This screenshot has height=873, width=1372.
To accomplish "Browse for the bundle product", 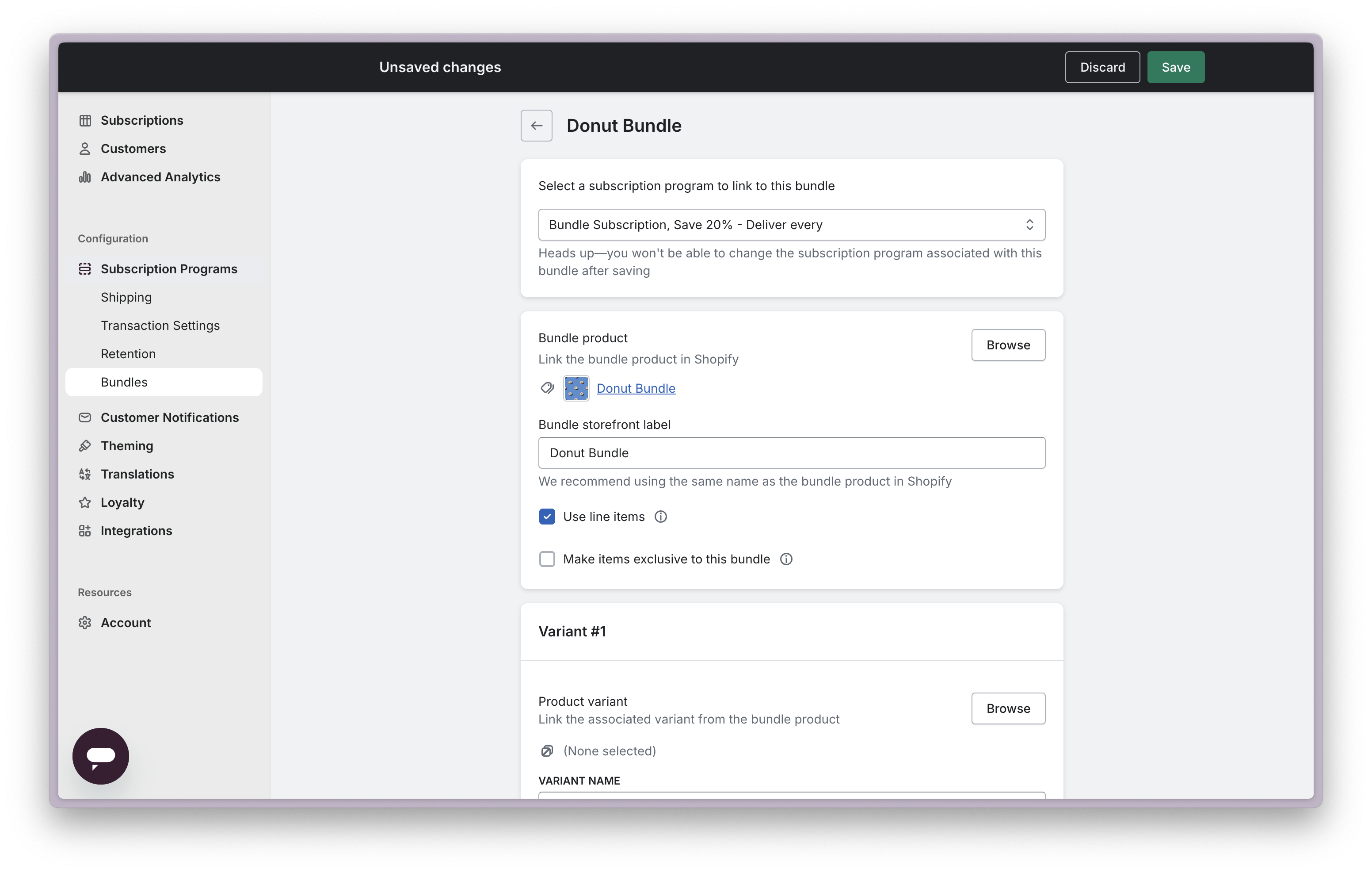I will click(x=1009, y=345).
